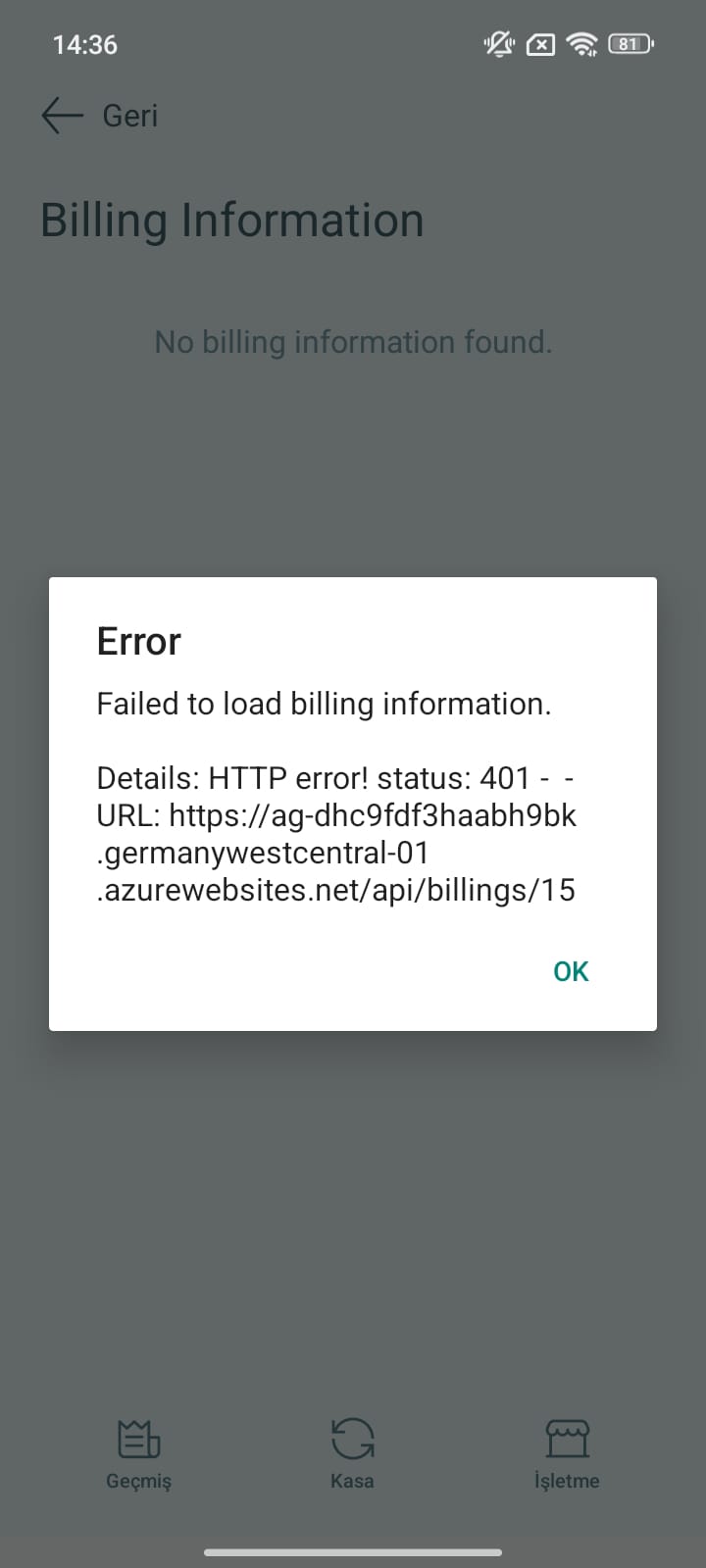Select the Kasa tab label
706x1568 pixels.
point(352,1481)
